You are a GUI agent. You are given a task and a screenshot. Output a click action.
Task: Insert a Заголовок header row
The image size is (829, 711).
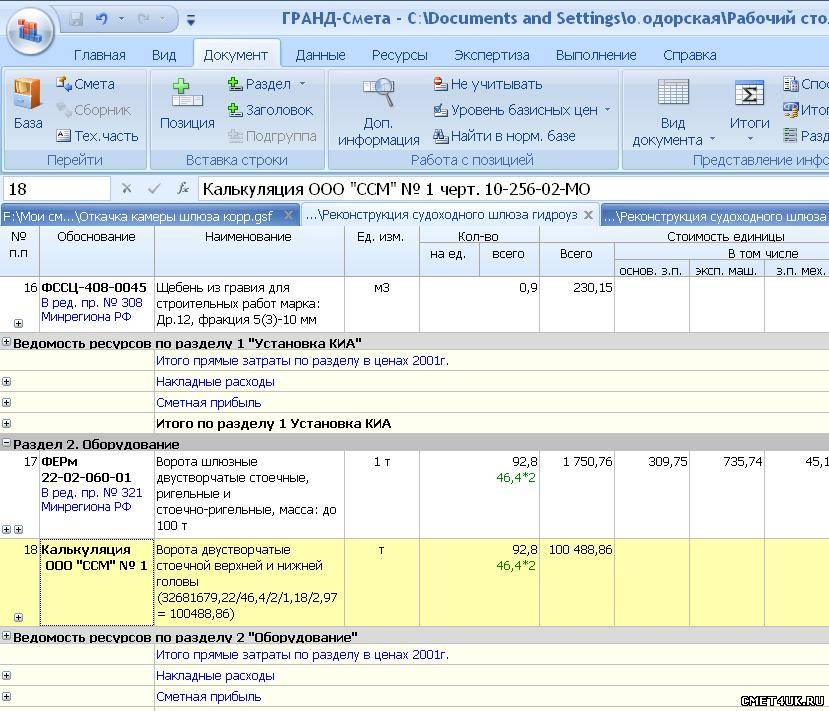270,110
